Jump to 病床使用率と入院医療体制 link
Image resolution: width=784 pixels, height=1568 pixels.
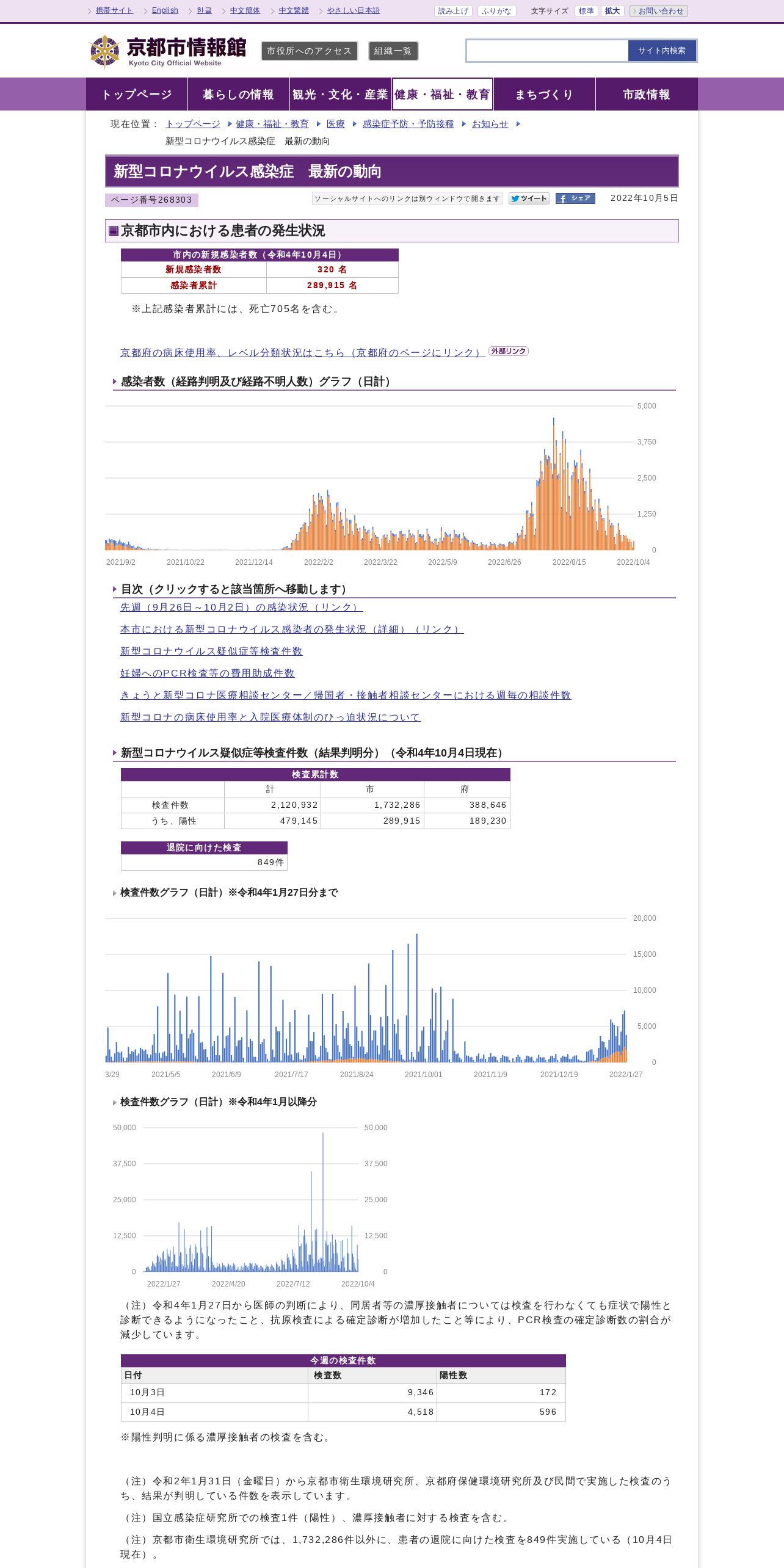pyautogui.click(x=270, y=717)
